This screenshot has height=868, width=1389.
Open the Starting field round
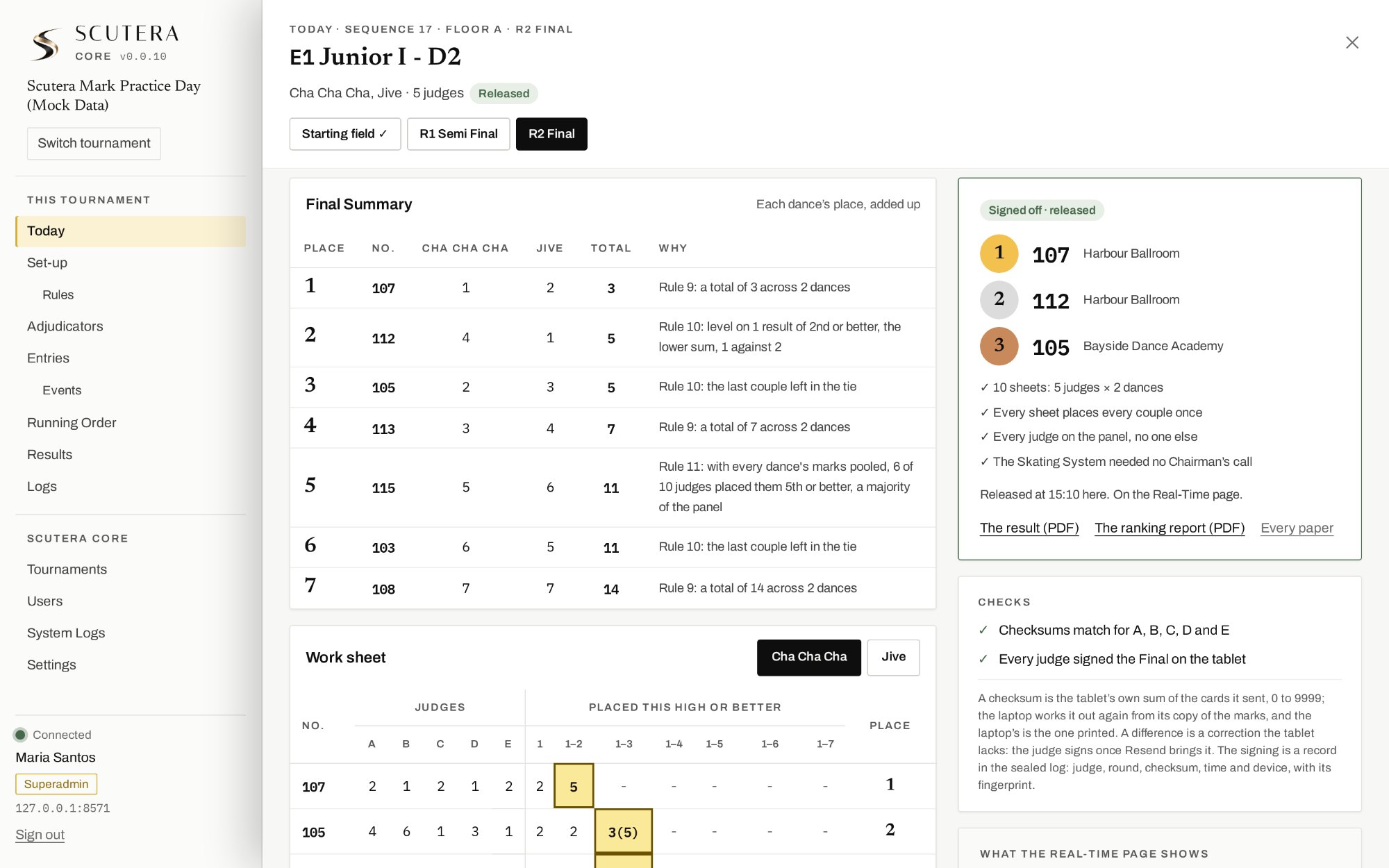click(x=345, y=134)
